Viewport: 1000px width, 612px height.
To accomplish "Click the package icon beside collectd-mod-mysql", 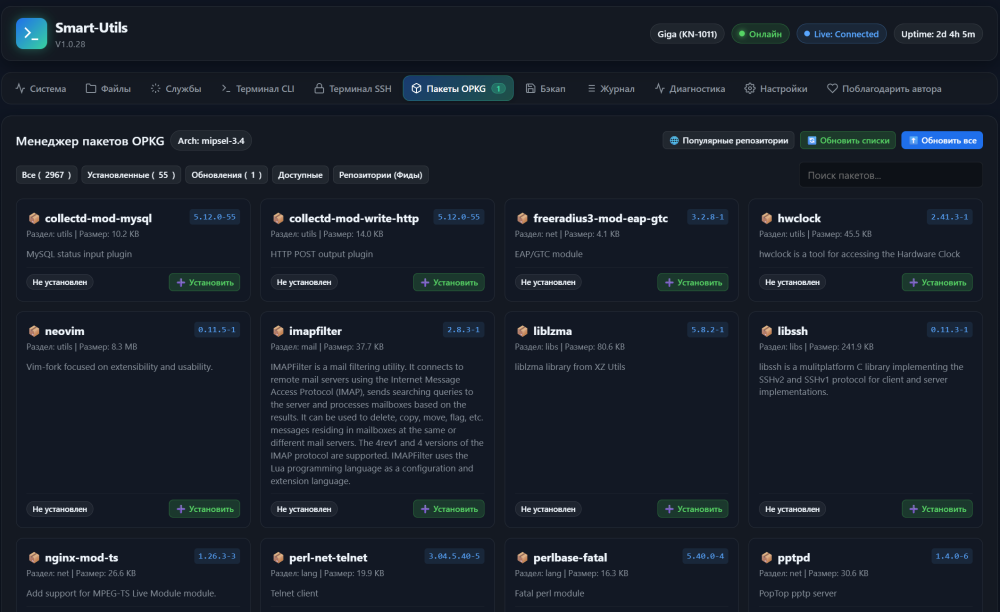I will click(x=34, y=218).
